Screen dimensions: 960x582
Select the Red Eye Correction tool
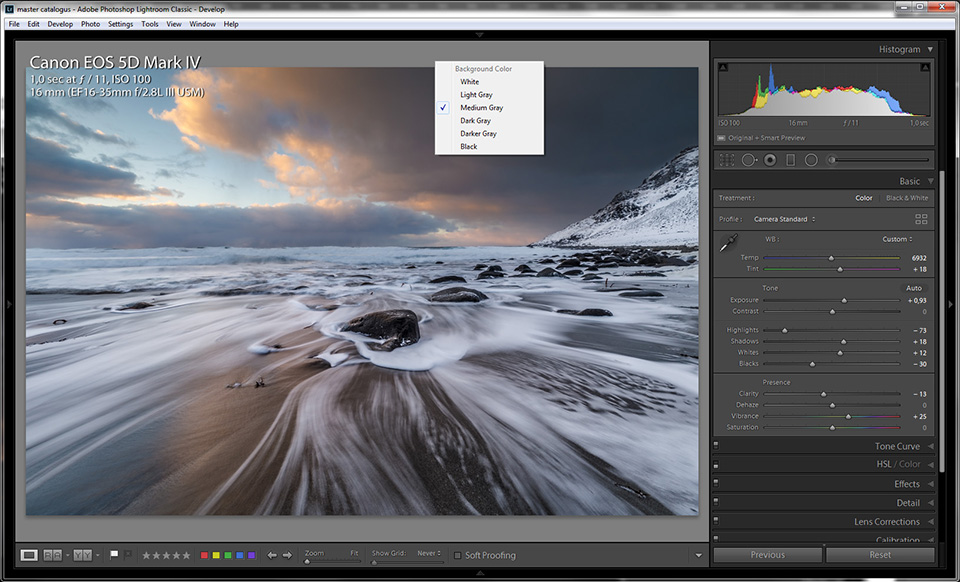[x=770, y=160]
